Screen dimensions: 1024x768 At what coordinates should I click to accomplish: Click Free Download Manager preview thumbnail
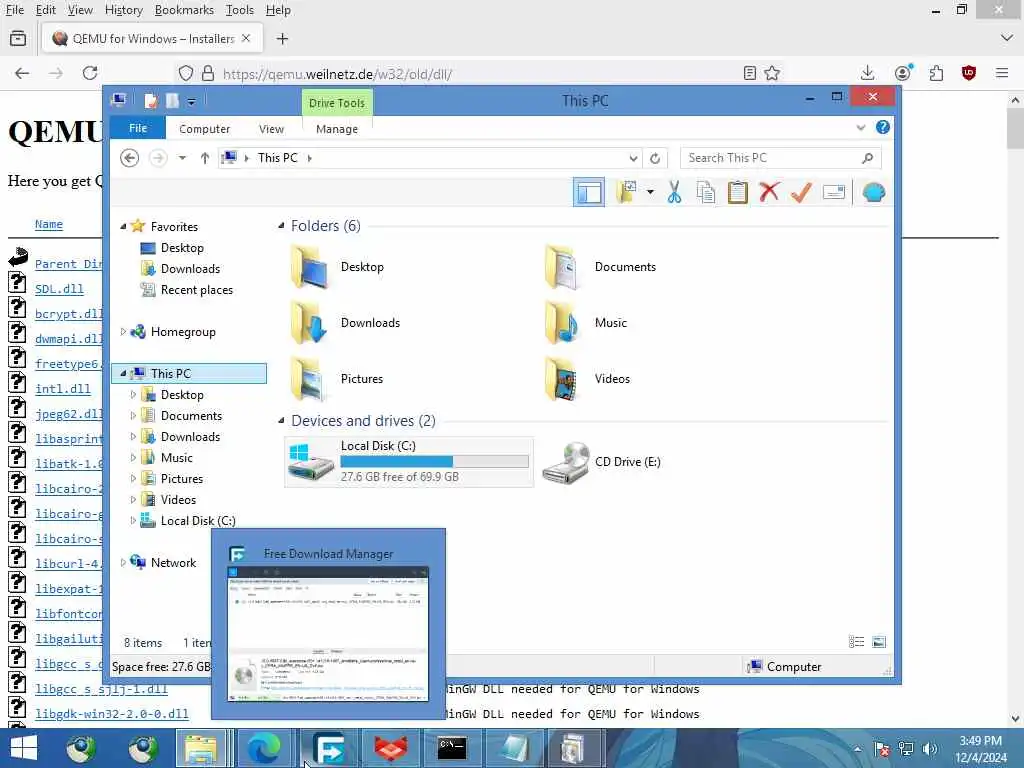(x=328, y=634)
